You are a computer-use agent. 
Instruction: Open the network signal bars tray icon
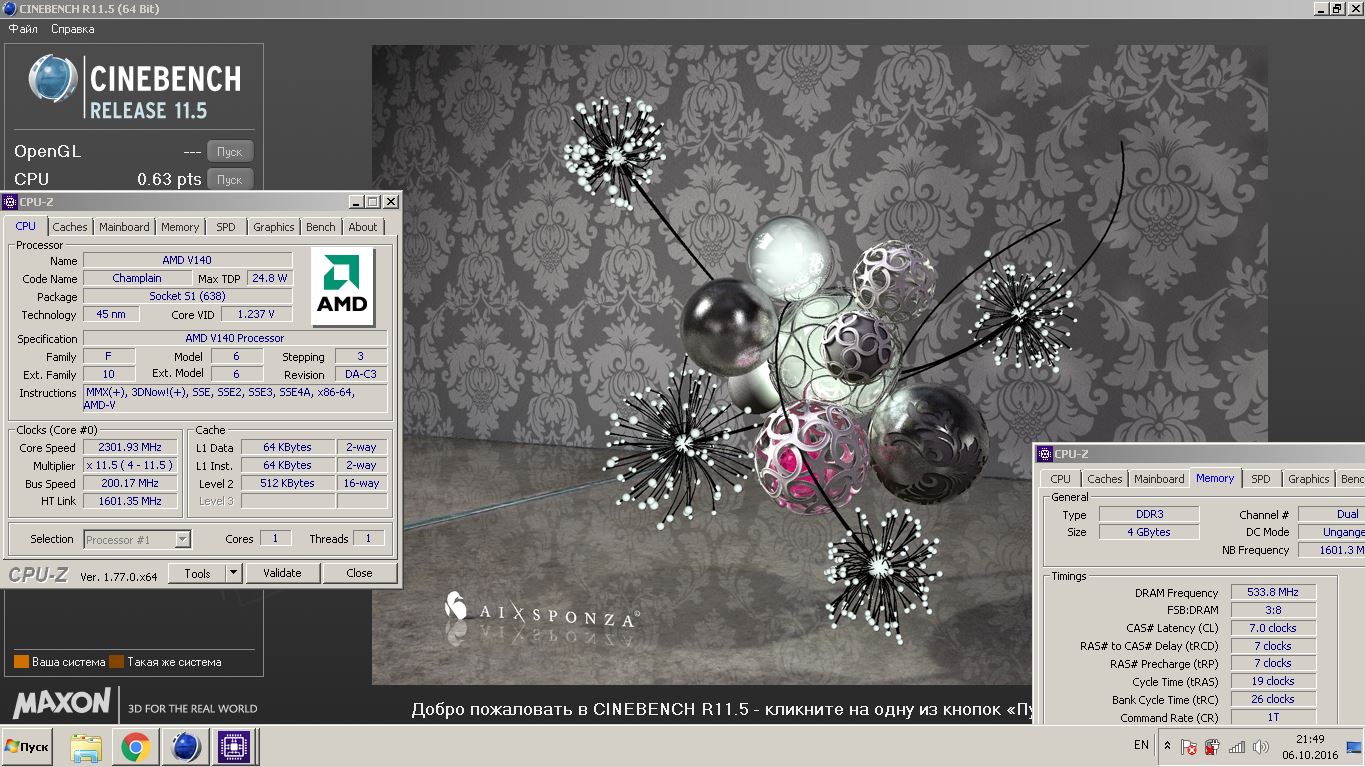(x=1237, y=747)
